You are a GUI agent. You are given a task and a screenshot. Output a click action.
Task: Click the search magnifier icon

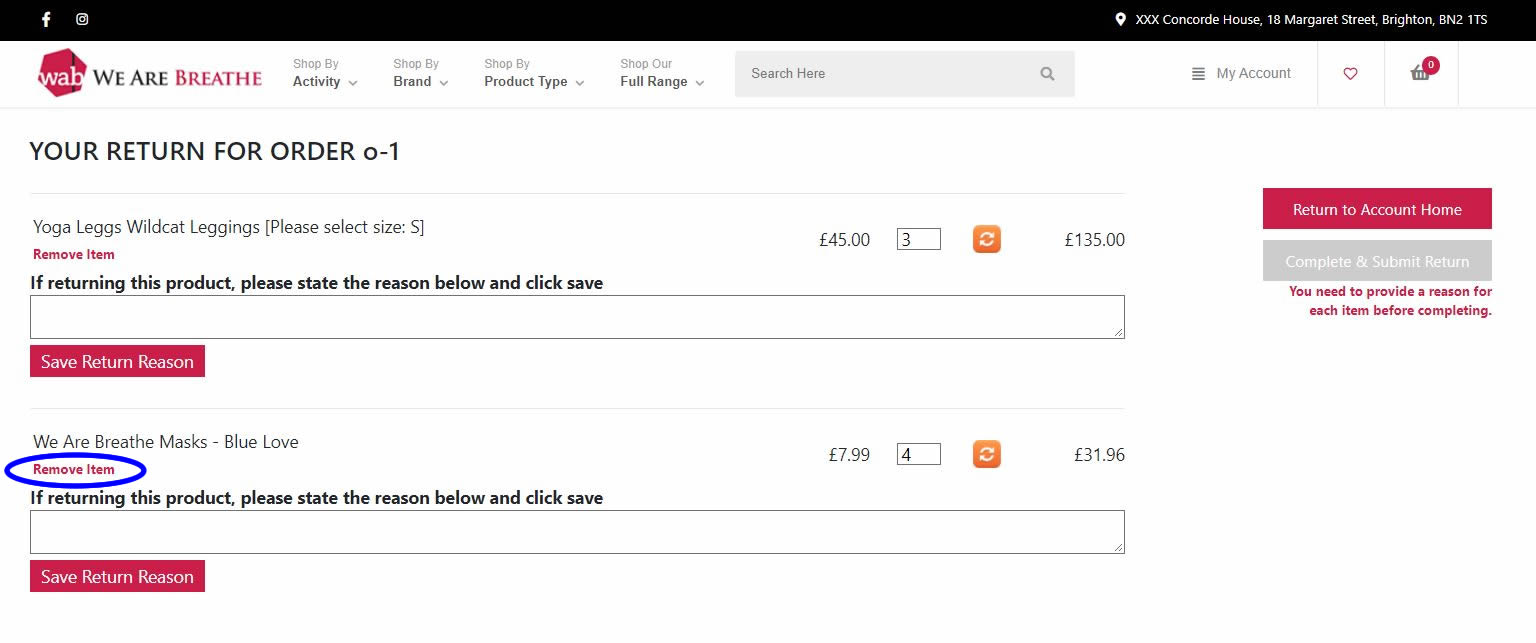tap(1047, 74)
